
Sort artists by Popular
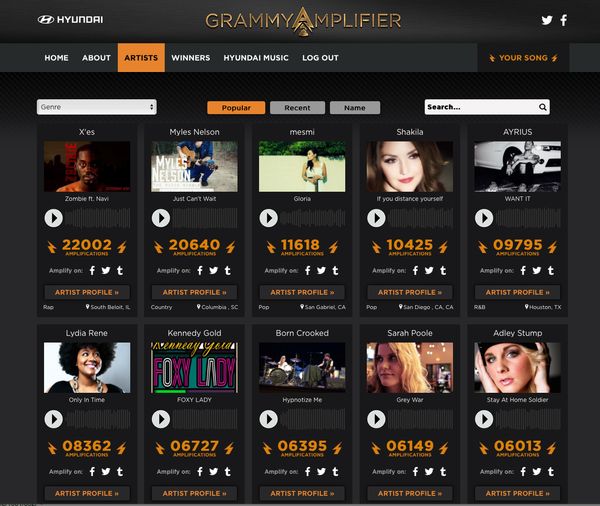236,108
